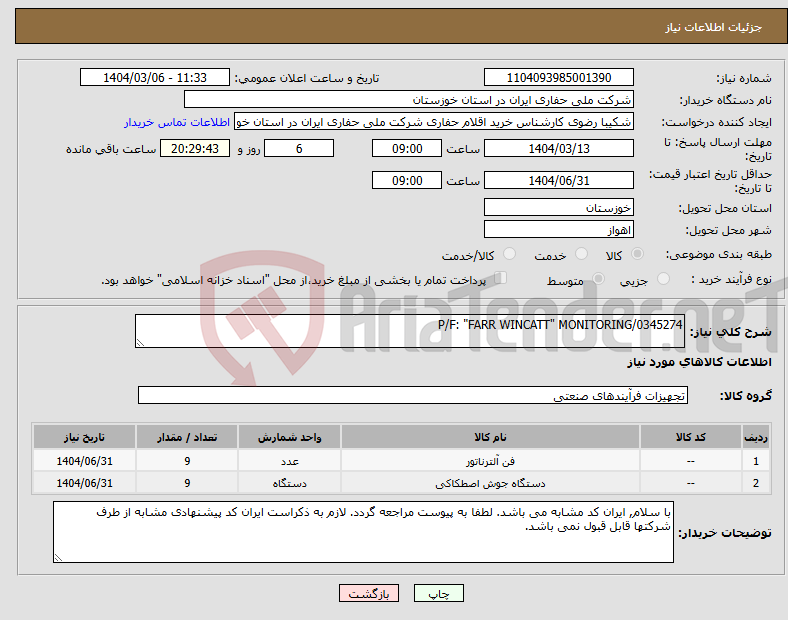Click the واحد شمارش column header
Screen dimensions: 788x620
[x=289, y=437]
